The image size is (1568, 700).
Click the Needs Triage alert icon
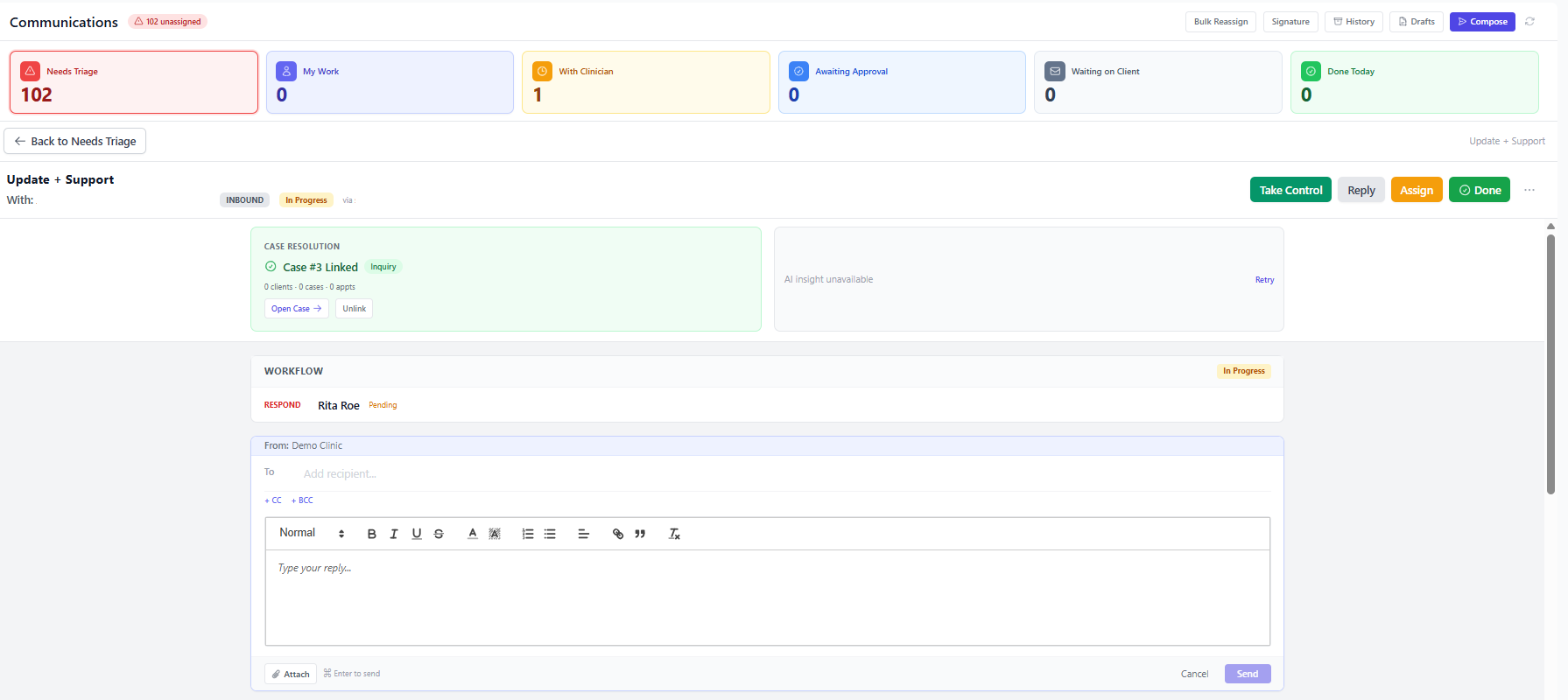pos(31,71)
